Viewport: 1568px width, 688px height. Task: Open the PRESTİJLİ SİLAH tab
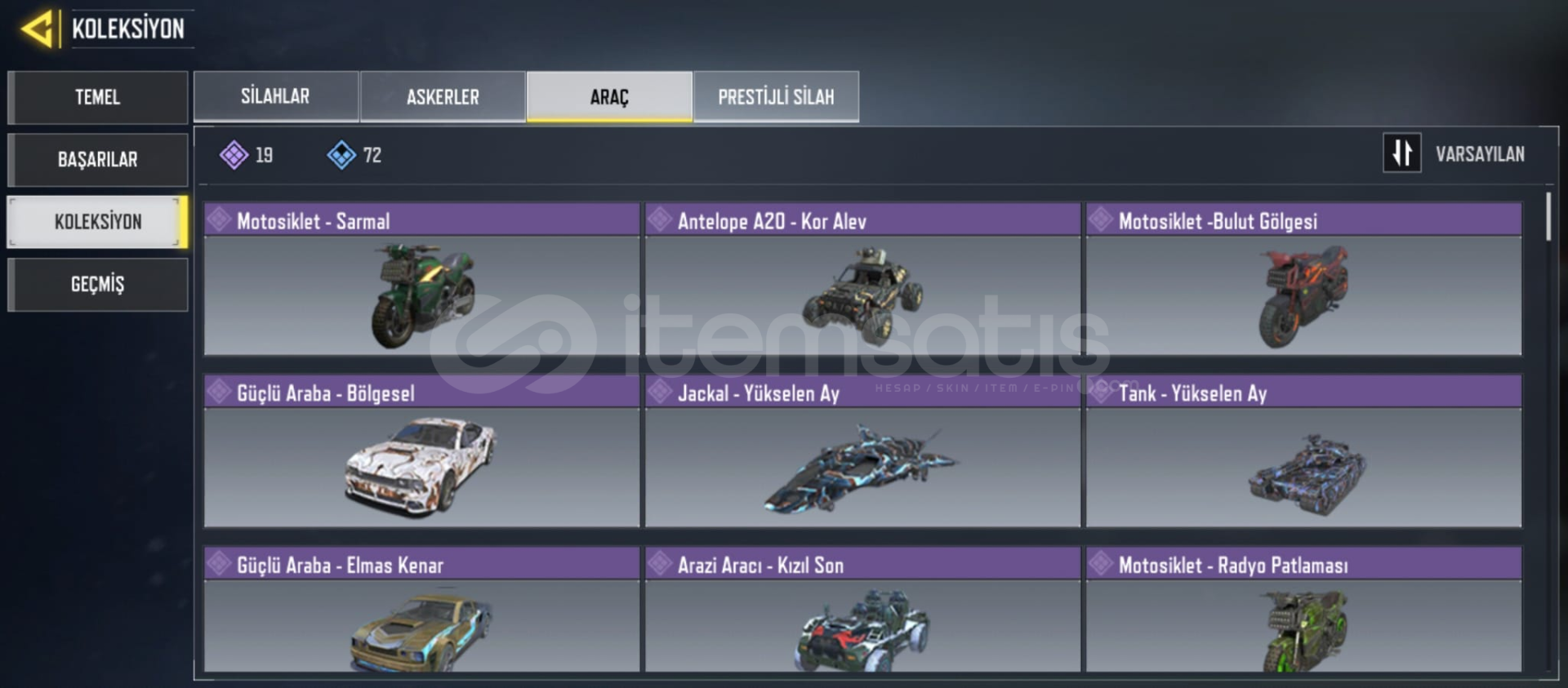tap(776, 96)
